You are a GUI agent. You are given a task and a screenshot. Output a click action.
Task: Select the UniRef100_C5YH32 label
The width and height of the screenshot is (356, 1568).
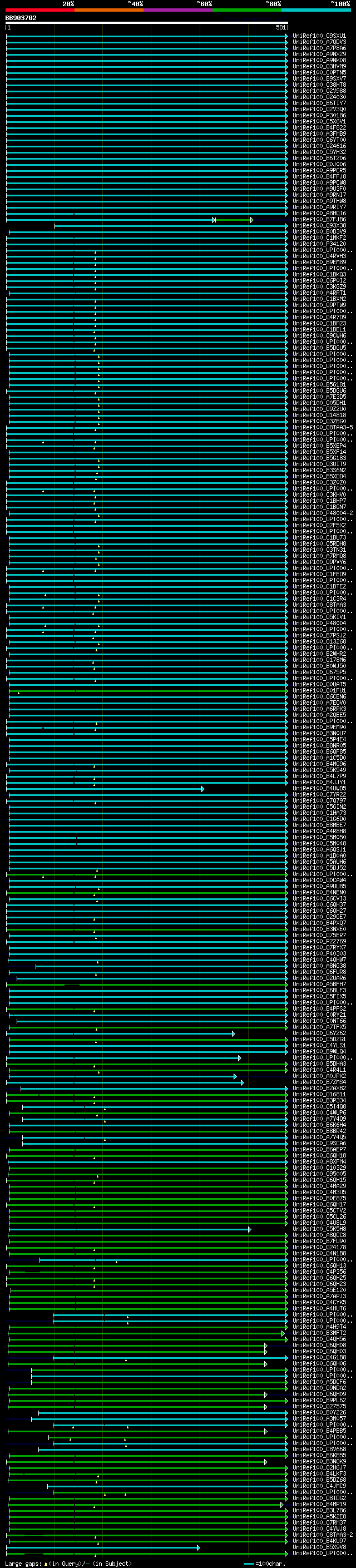[x=319, y=152]
